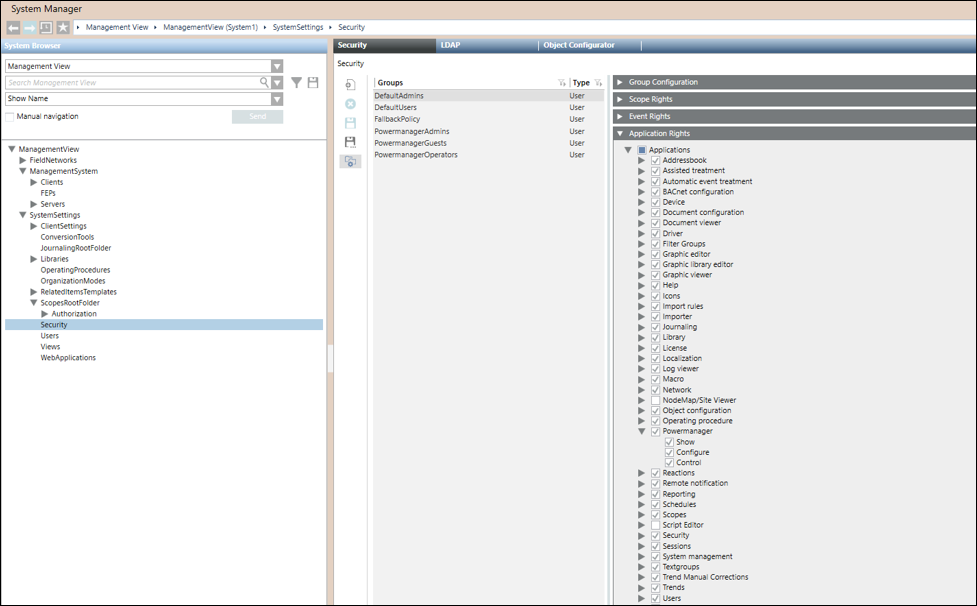Expand the FieldNetworks tree node

pos(23,160)
